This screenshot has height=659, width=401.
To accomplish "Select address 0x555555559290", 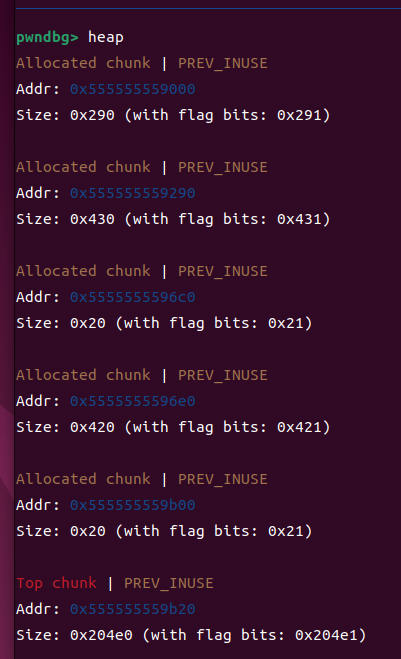I will 132,193.
